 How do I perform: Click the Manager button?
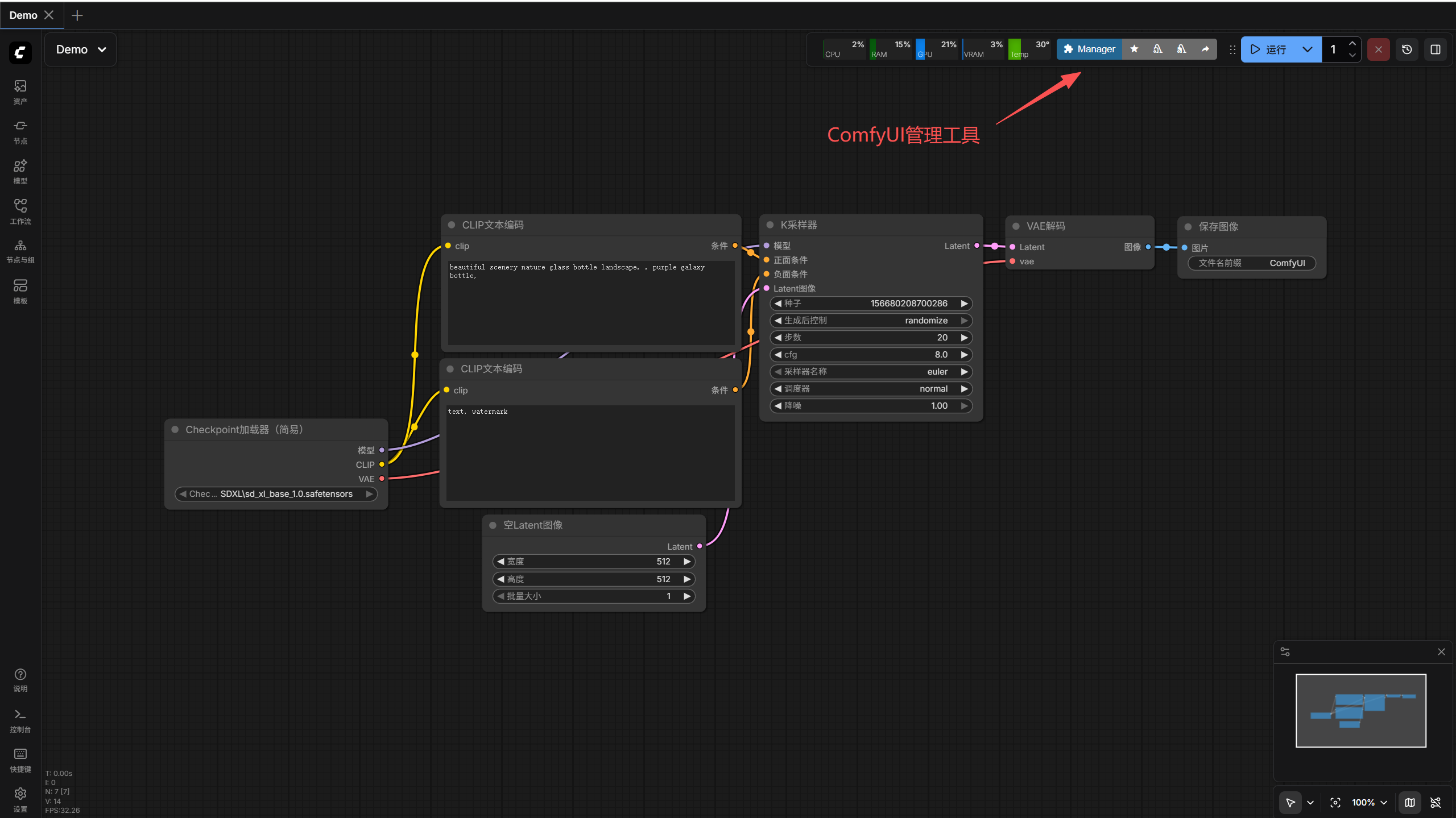1090,49
